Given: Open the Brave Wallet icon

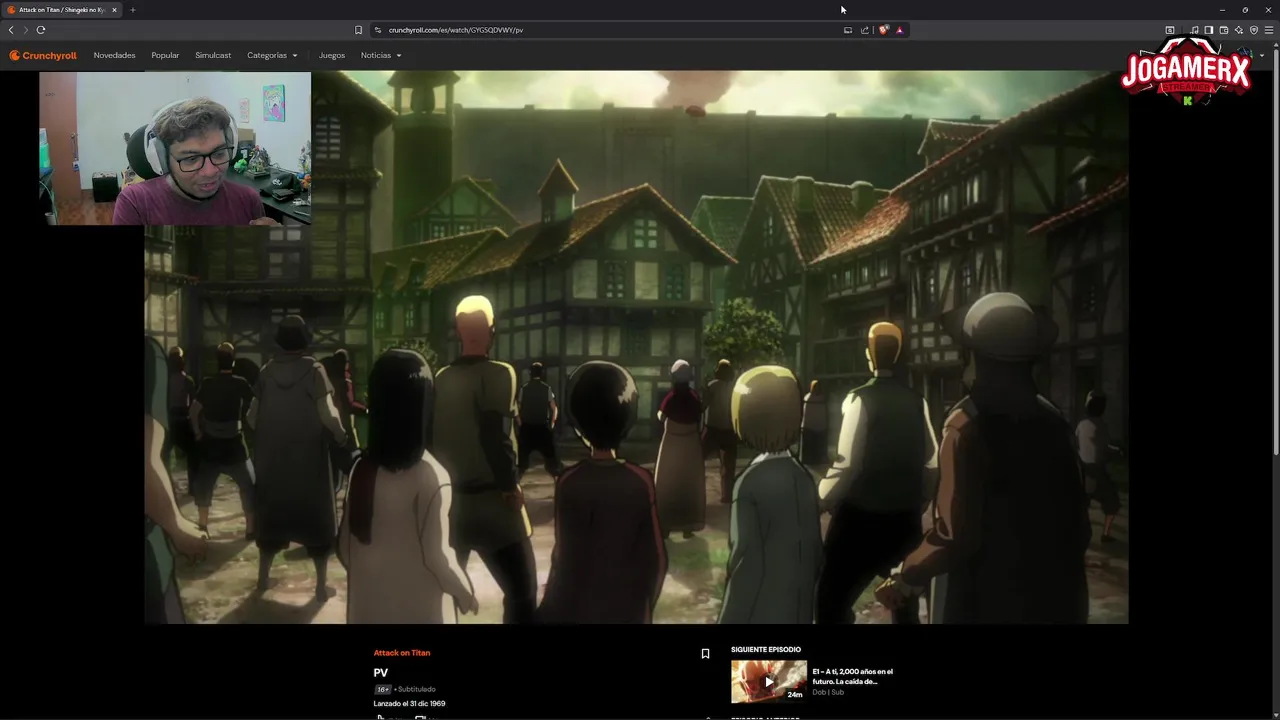Looking at the screenshot, I should click(x=1223, y=30).
